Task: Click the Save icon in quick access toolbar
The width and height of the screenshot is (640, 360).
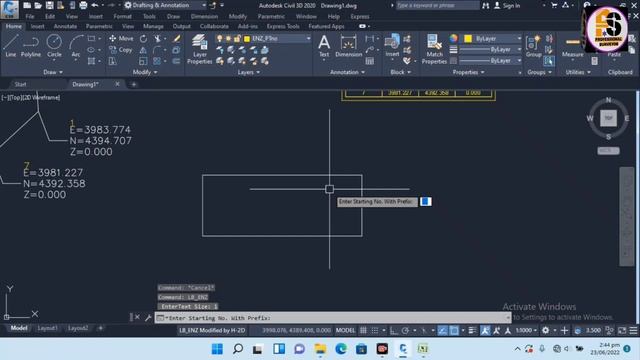Action: pos(49,5)
